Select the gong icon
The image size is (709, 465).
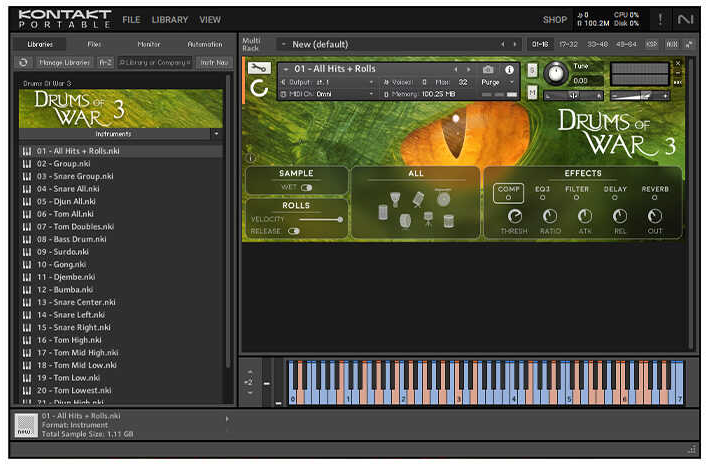pos(443,198)
